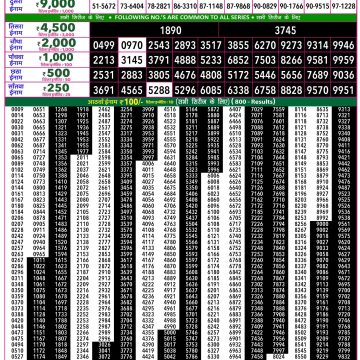Image resolution: width=360 pixels, height=360 pixels.
Task: Click winning number 6338
Action: click(x=238, y=90)
